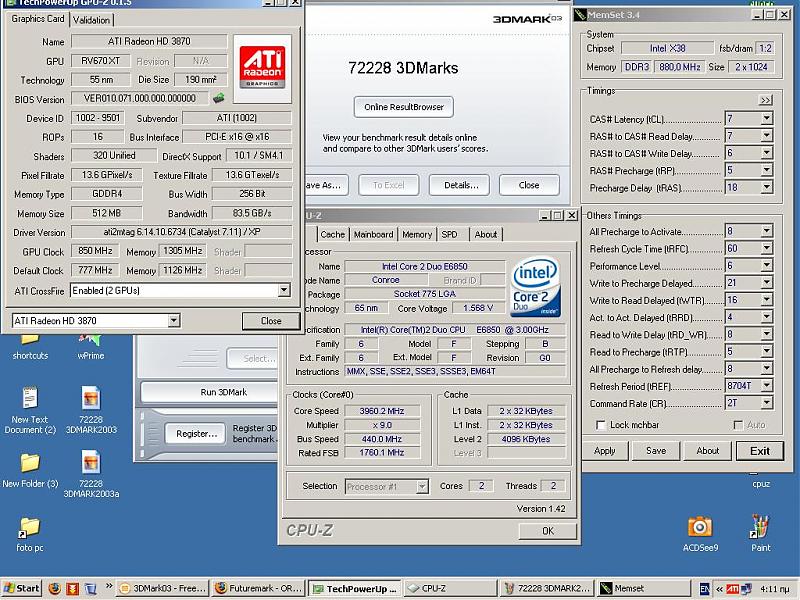This screenshot has width=800, height=600.
Task: Open the 72228 3DMARK2003a file icon
Action: pyautogui.click(x=91, y=474)
